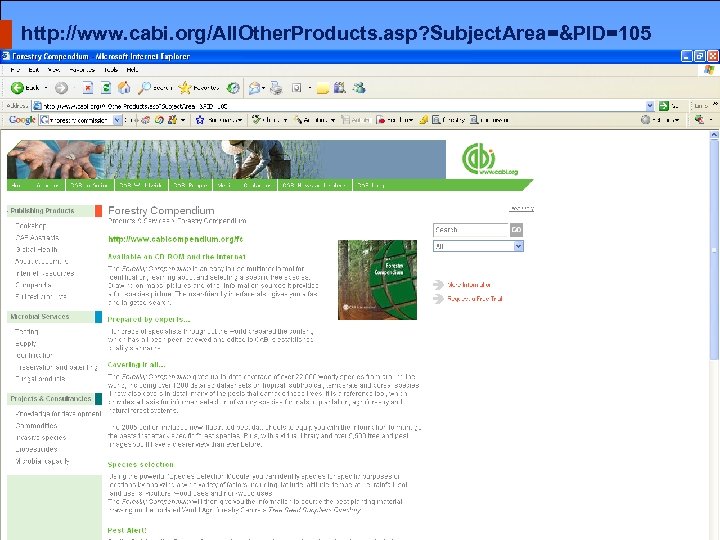Click the Forestry Compendium cover image
Image resolution: width=720 pixels, height=540 pixels.
[377, 280]
